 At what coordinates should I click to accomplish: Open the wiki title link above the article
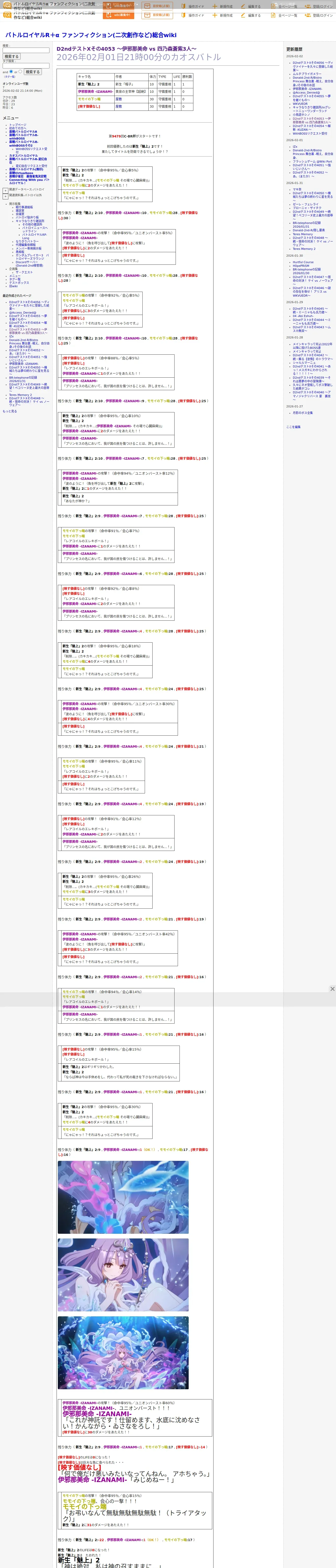91,35
